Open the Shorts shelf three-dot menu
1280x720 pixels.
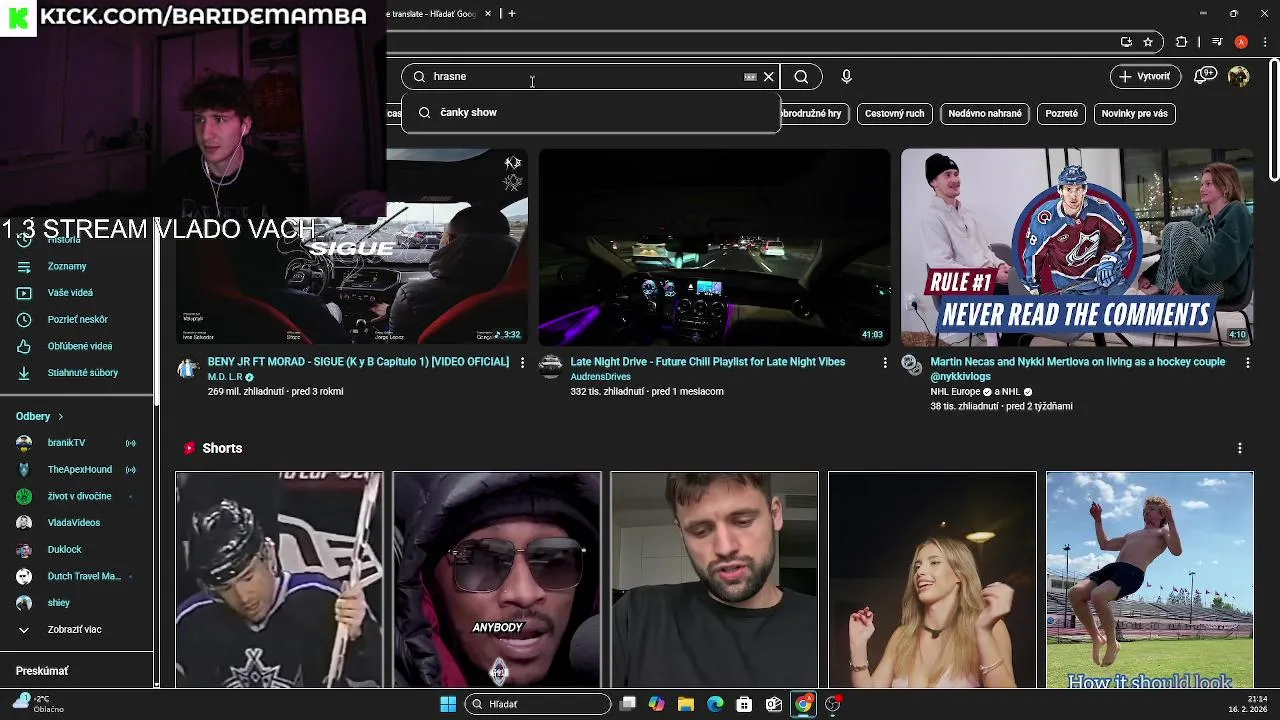(1239, 448)
